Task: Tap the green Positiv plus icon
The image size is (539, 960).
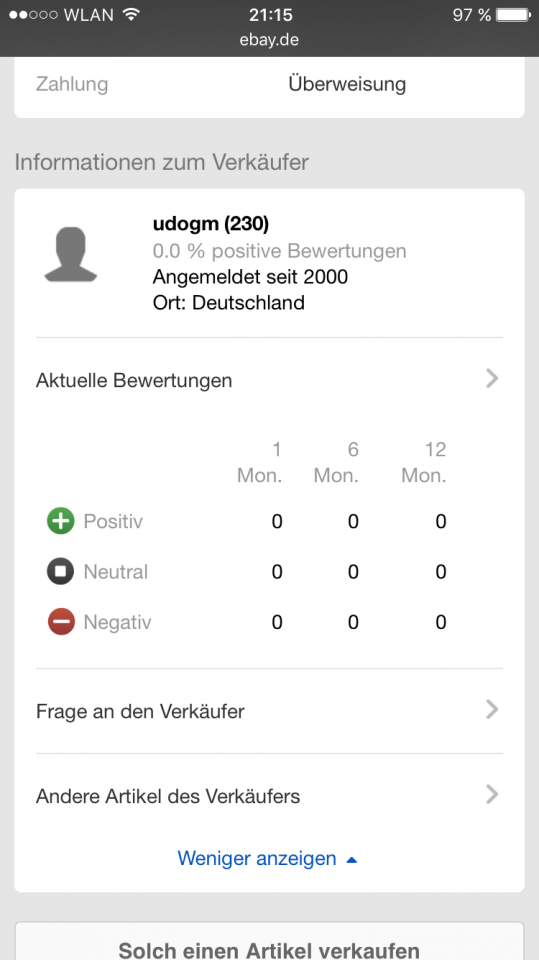Action: 61,521
